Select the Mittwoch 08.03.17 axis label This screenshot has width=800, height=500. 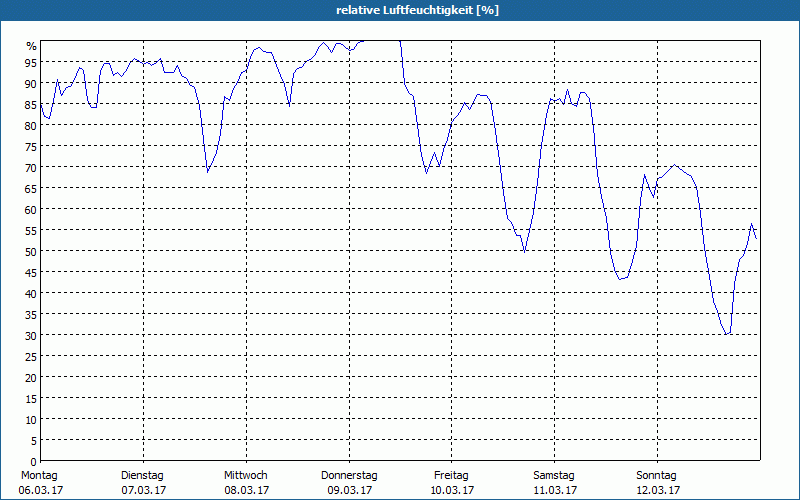pos(246,483)
